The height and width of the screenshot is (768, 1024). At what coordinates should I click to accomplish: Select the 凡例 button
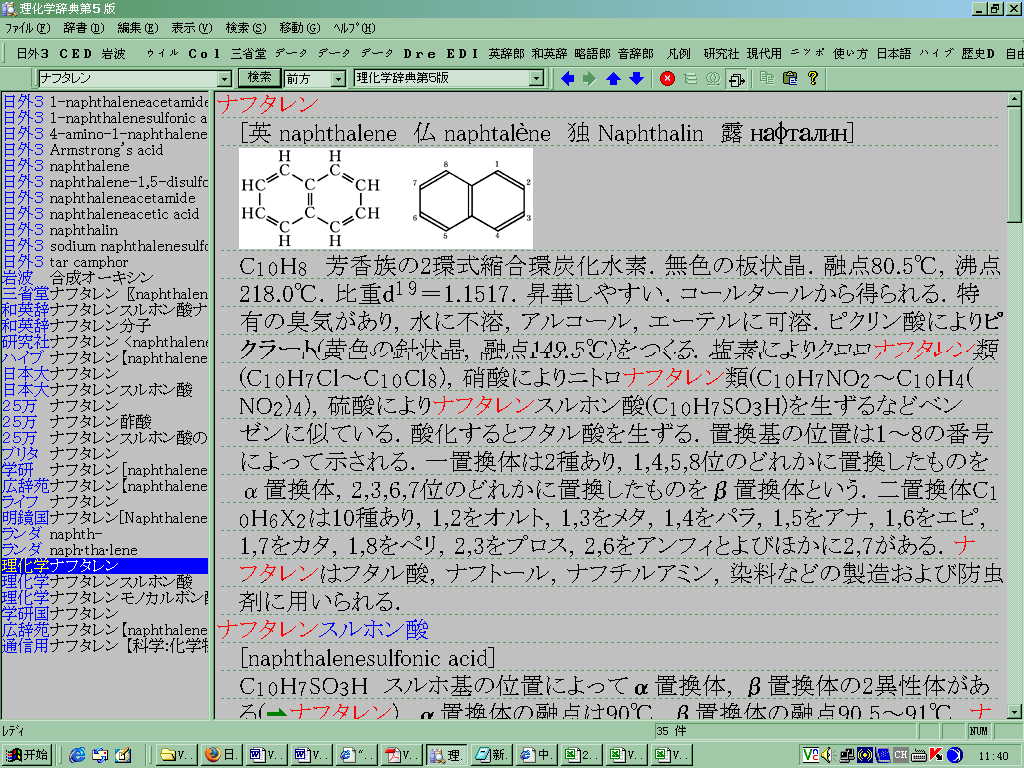[679, 54]
